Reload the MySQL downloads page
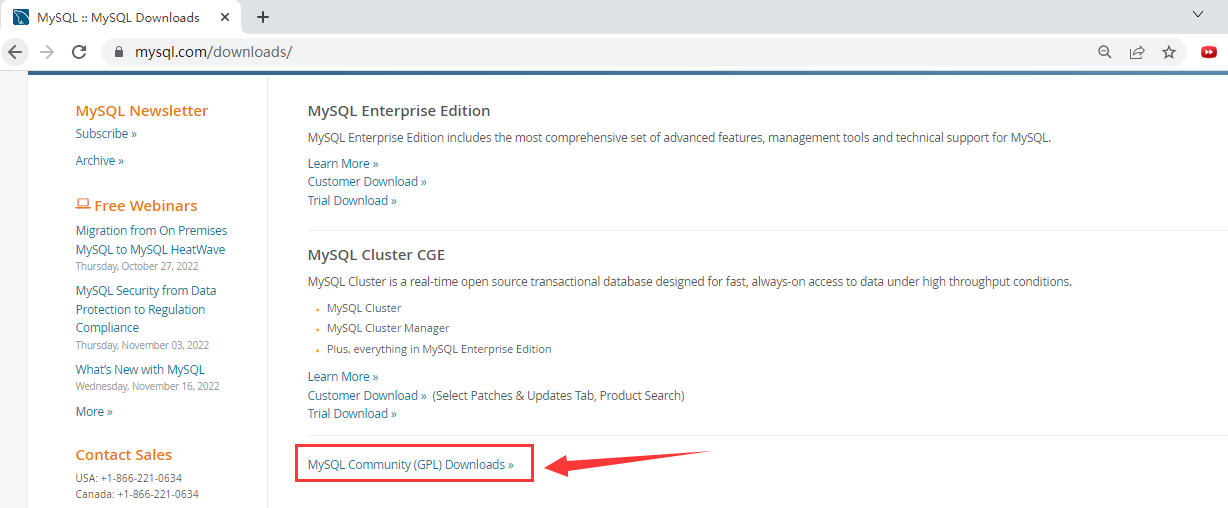The height and width of the screenshot is (508, 1228). click(79, 52)
